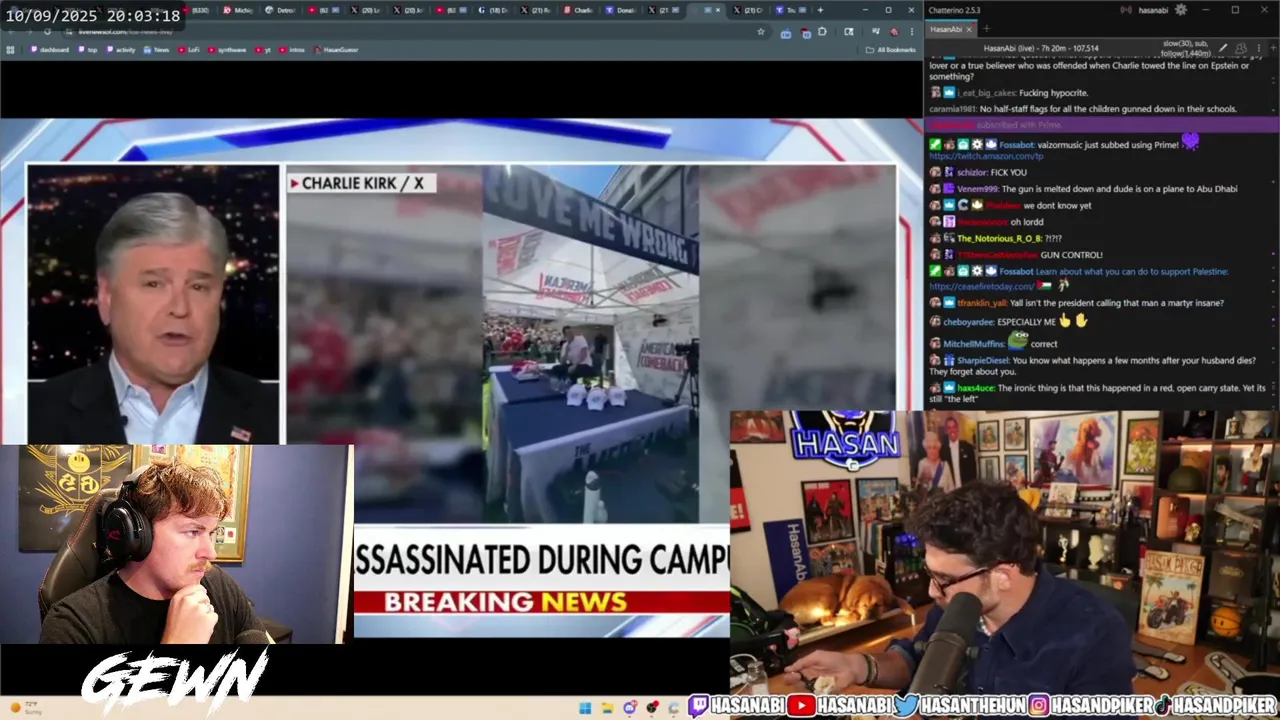Viewport: 1280px width, 720px height.
Task: Click username Venem999 in chat
Action: (x=977, y=189)
